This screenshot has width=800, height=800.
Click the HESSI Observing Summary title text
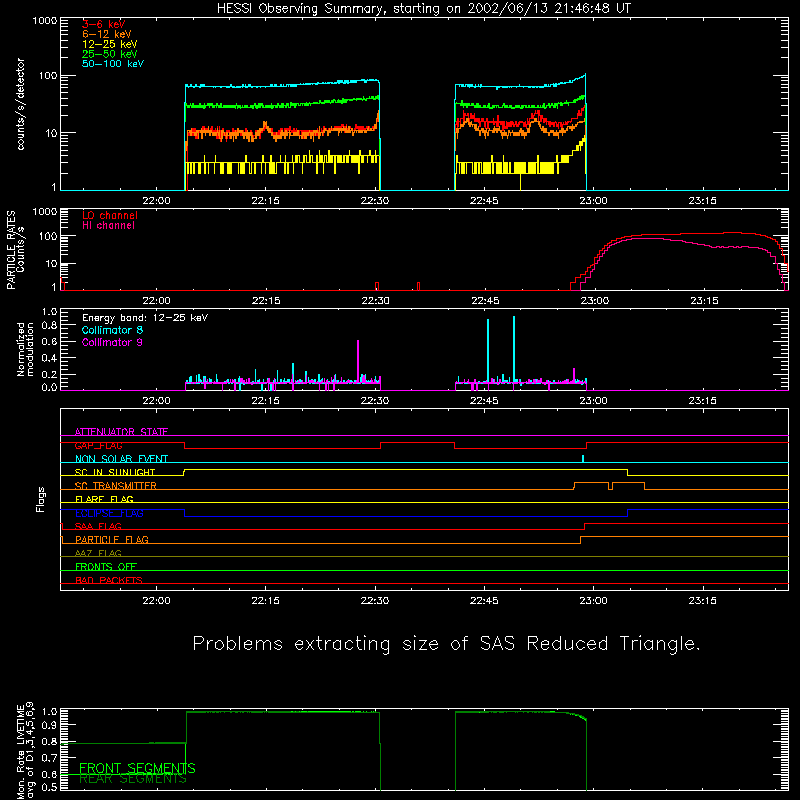pyautogui.click(x=423, y=9)
